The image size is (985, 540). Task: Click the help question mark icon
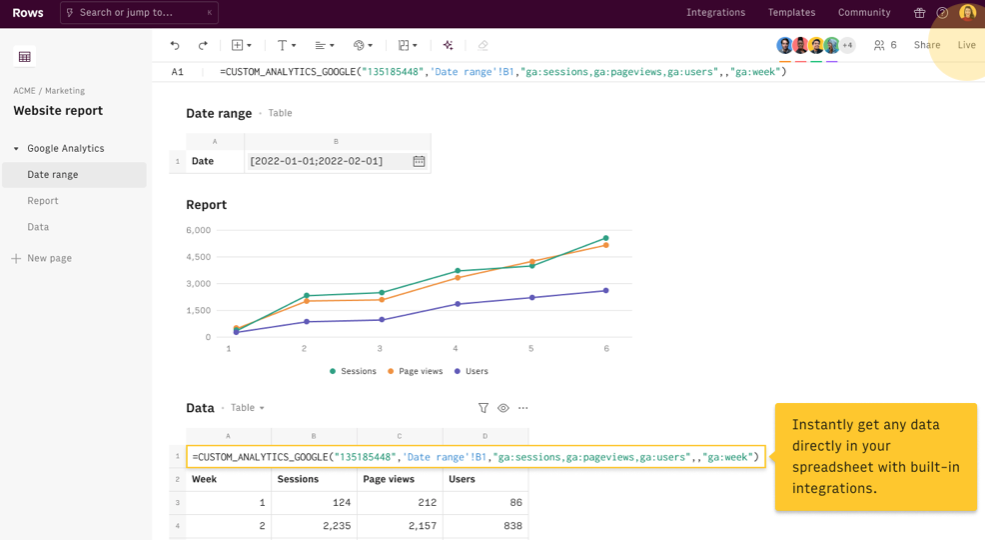(942, 13)
